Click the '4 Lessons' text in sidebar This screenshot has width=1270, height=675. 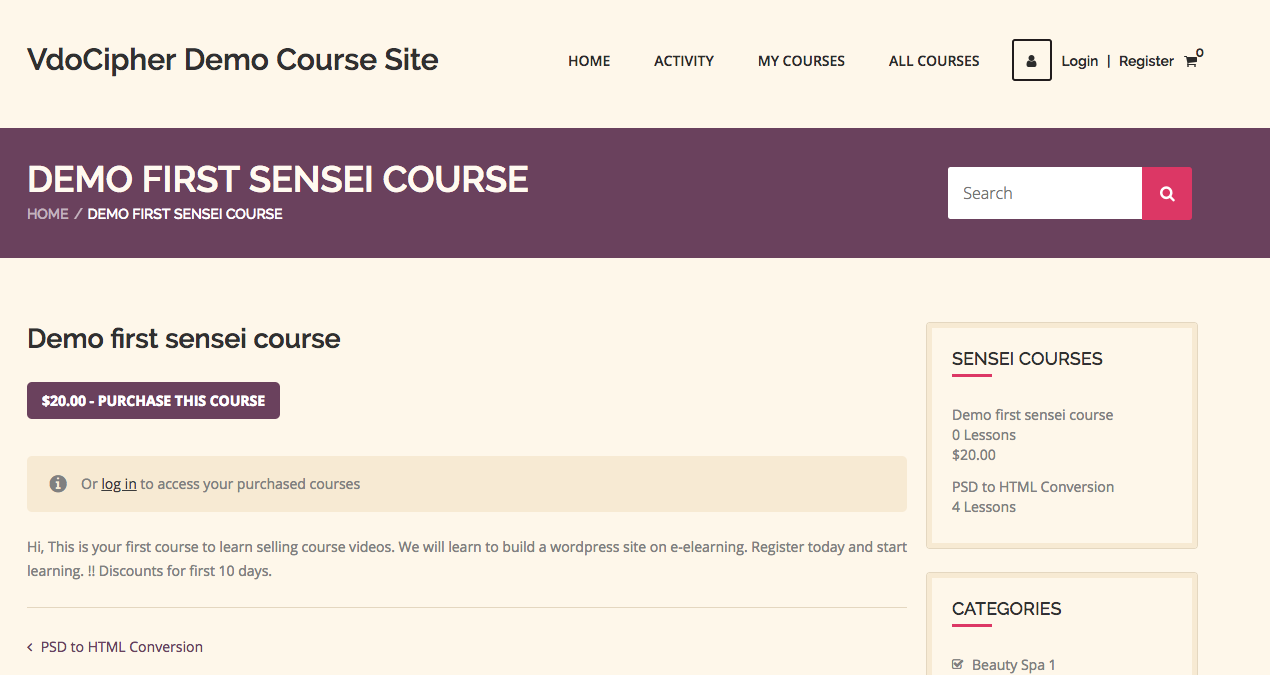tap(984, 507)
